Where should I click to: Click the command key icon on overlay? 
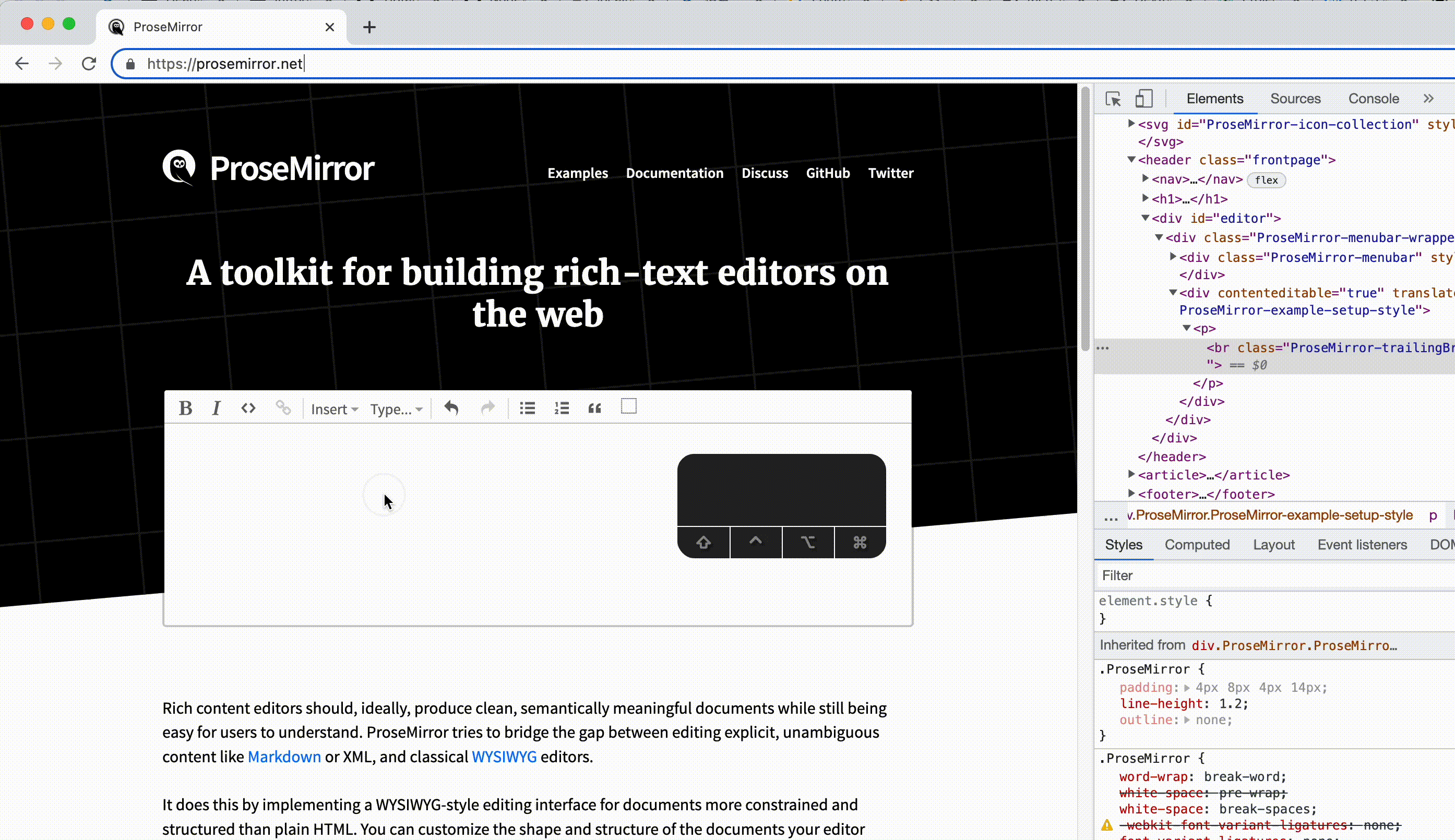[x=860, y=542]
